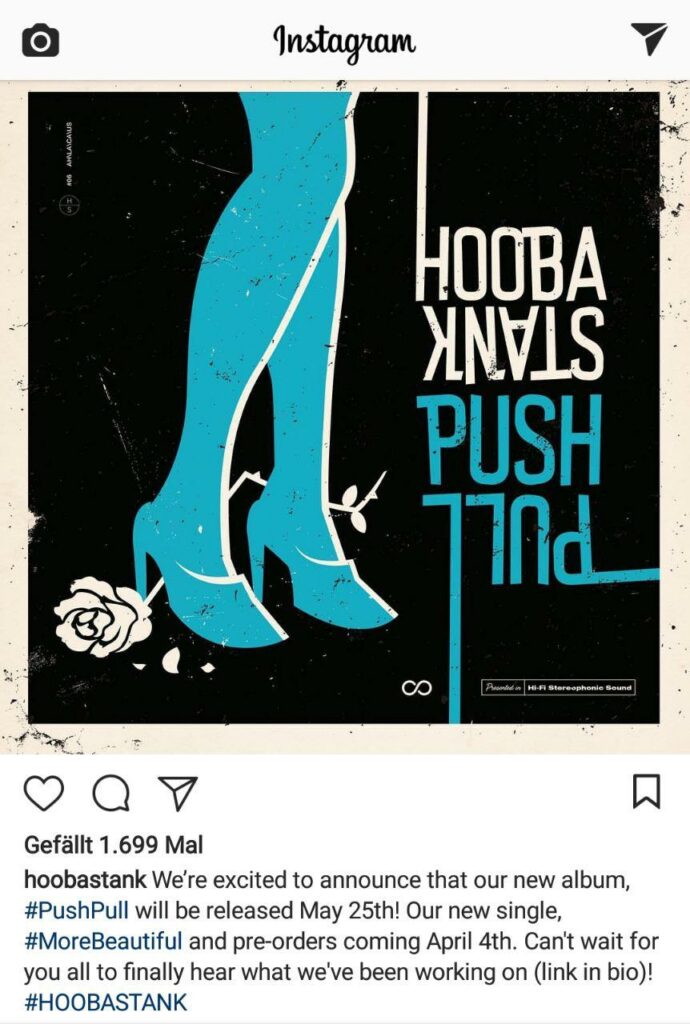Tap the post caption text body
This screenshot has width=690, height=1024.
(339, 940)
